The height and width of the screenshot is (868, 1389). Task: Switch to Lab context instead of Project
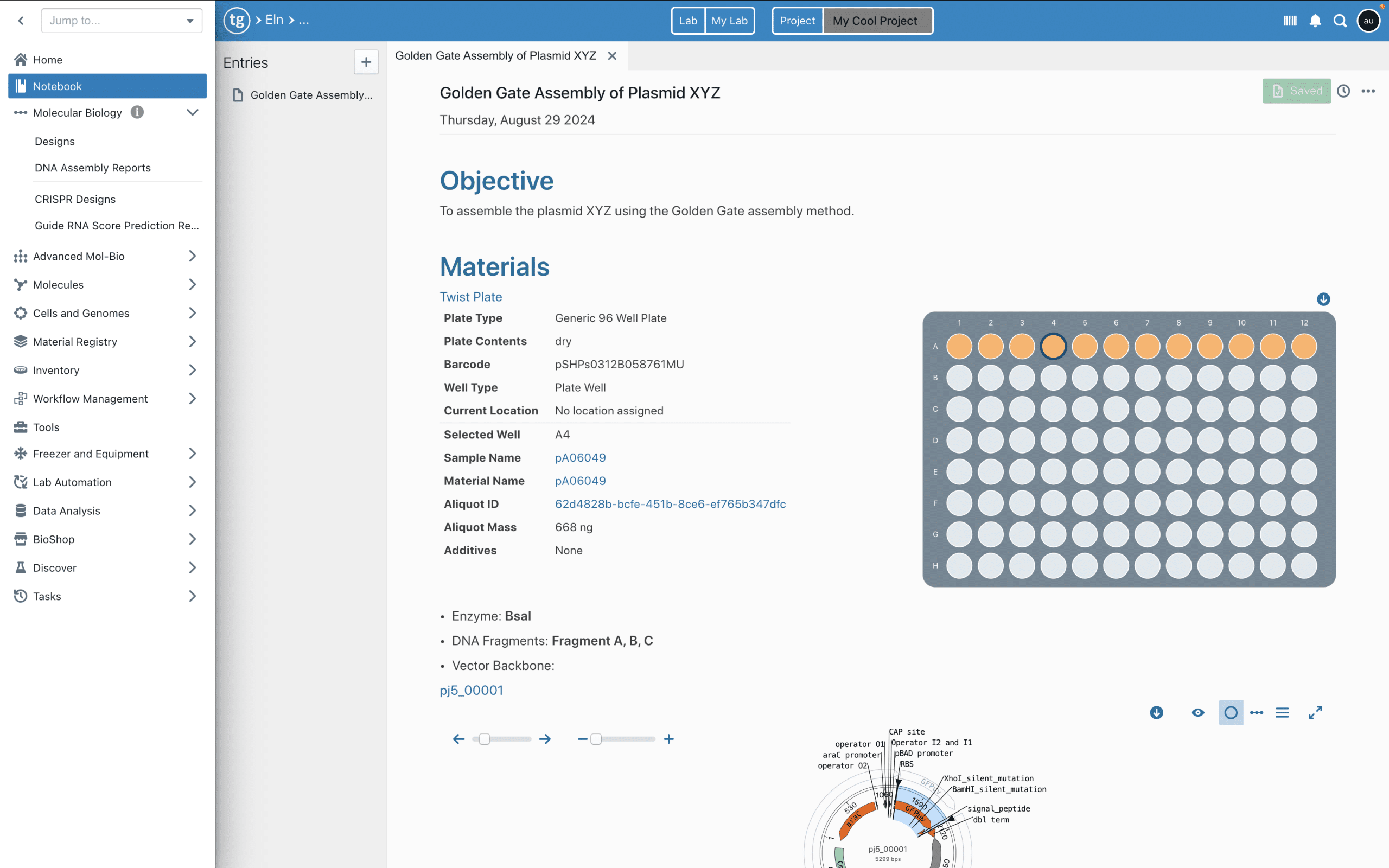point(687,20)
